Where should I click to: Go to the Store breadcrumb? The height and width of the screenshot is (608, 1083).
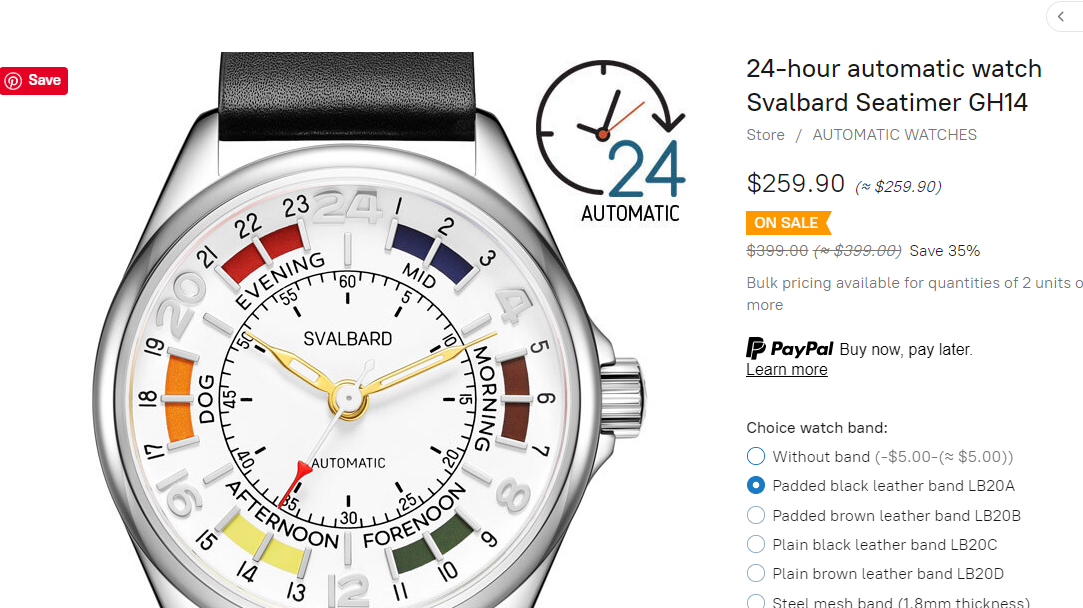pyautogui.click(x=765, y=135)
